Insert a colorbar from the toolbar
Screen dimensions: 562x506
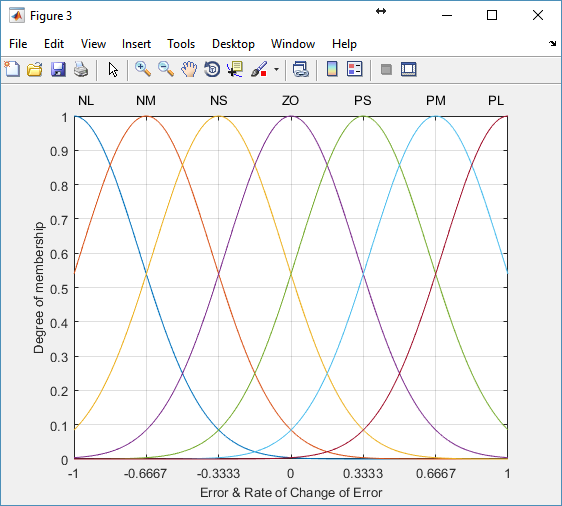coord(332,69)
